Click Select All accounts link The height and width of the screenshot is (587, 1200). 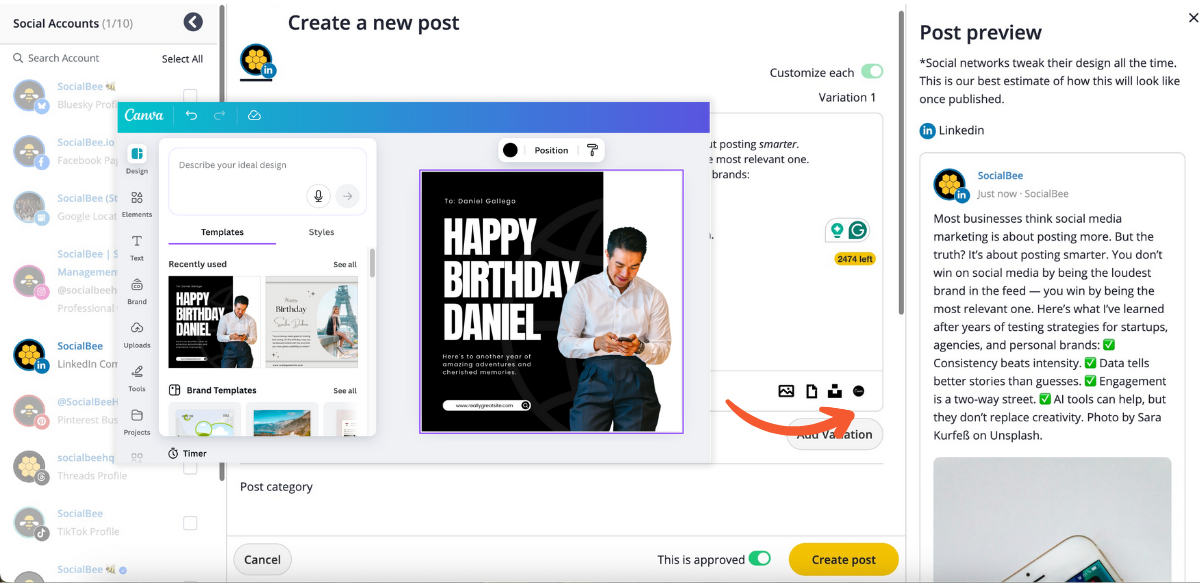[x=182, y=59]
